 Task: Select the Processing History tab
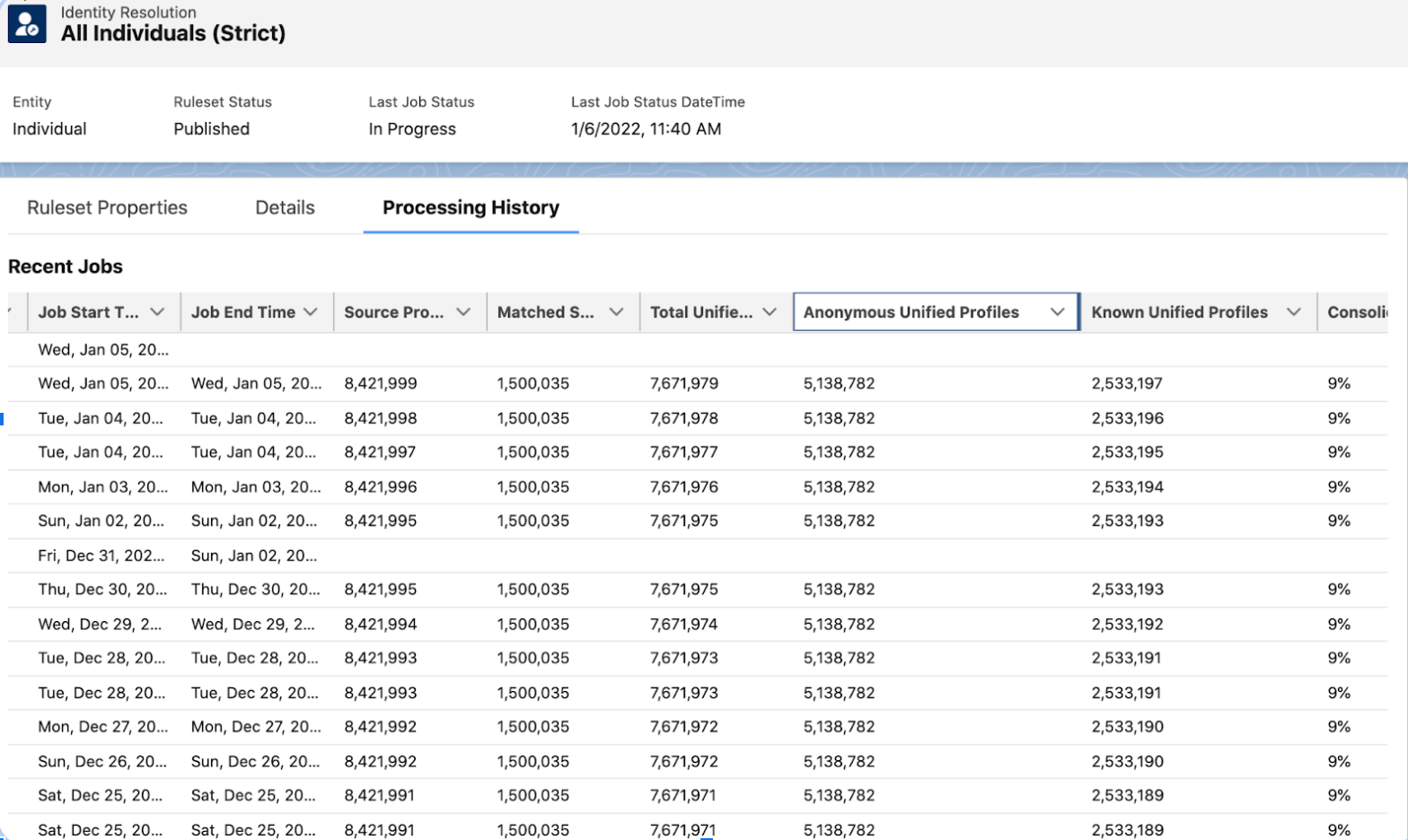[x=471, y=208]
